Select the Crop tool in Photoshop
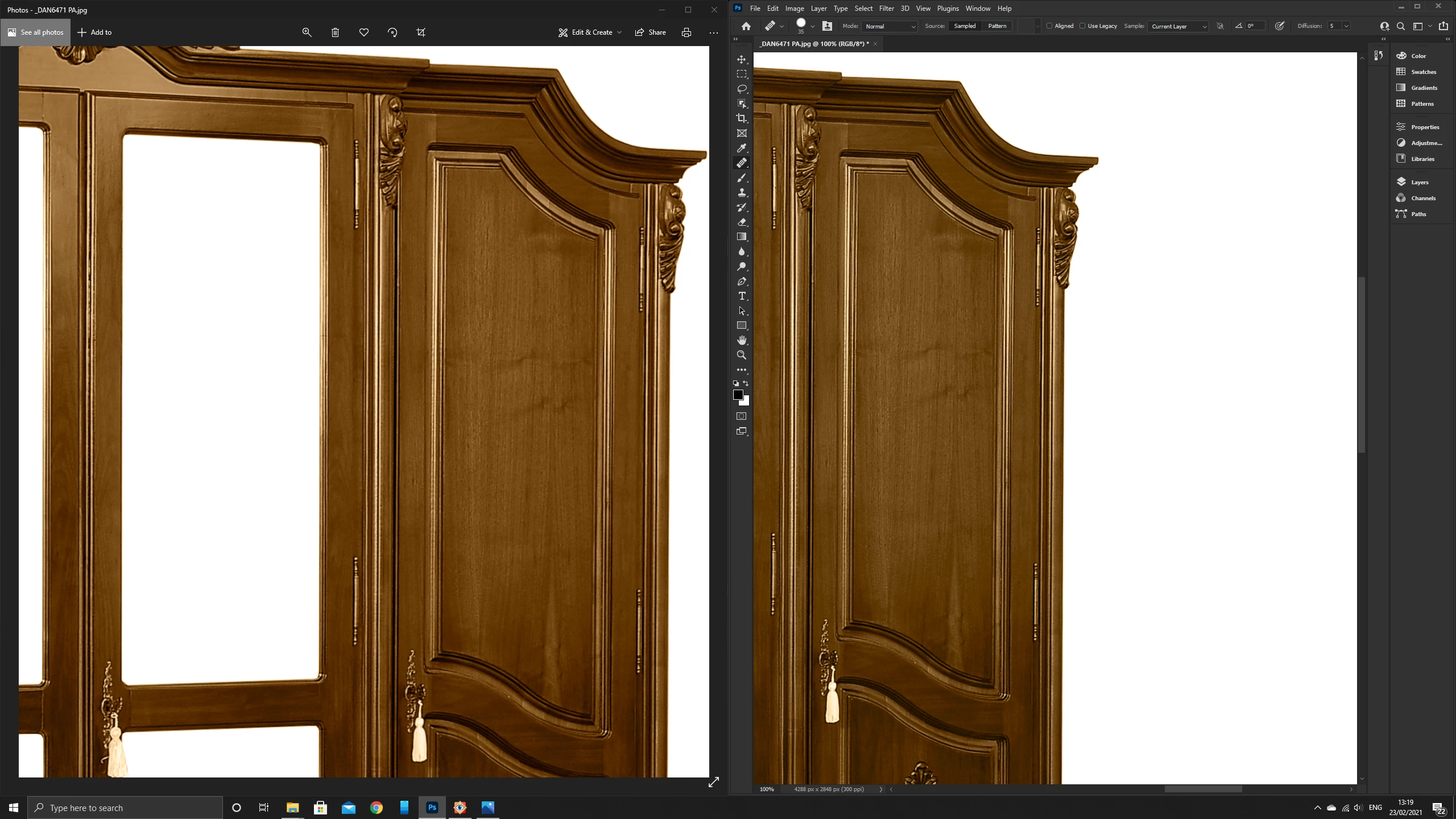This screenshot has width=1456, height=819. [742, 118]
